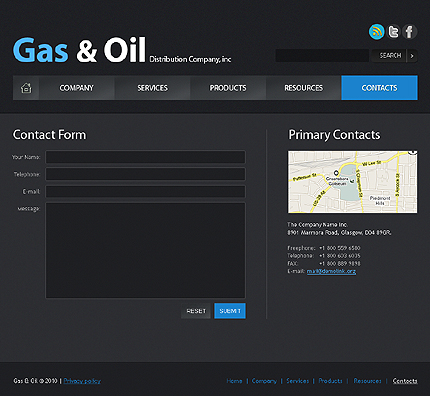Click into the Telephone field

coord(145,174)
